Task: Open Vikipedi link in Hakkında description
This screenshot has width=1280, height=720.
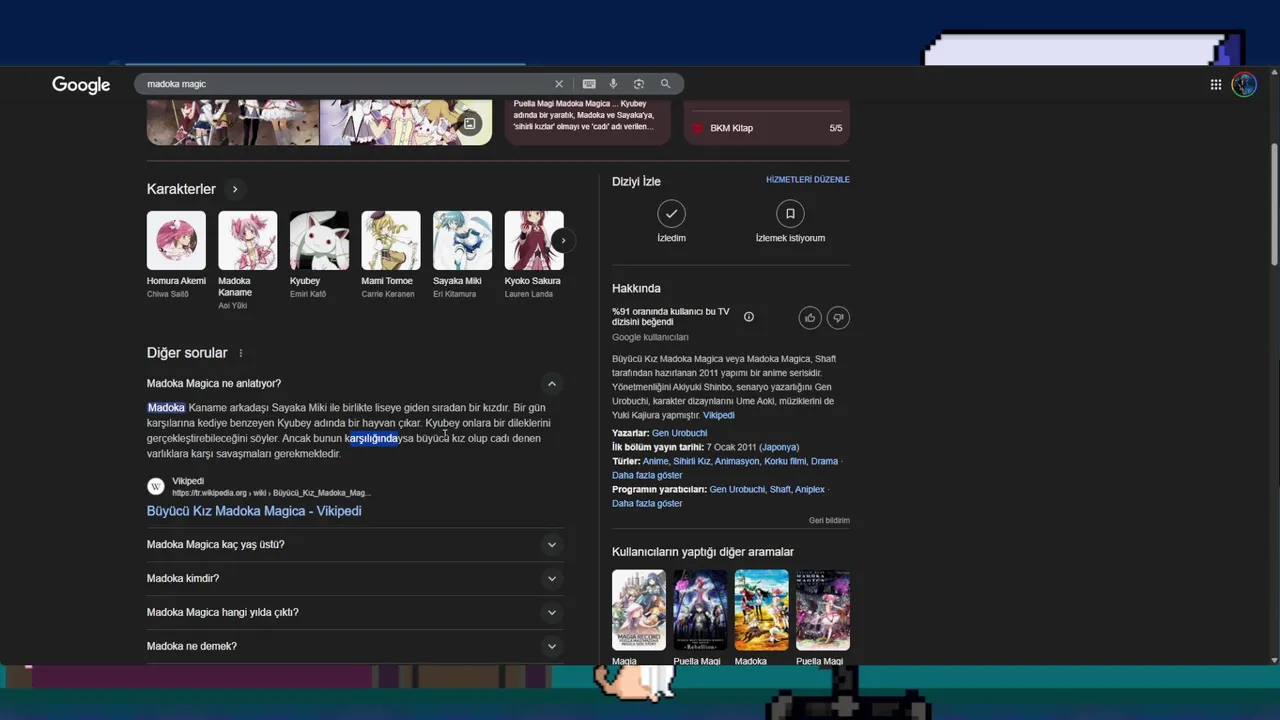Action: [x=718, y=415]
